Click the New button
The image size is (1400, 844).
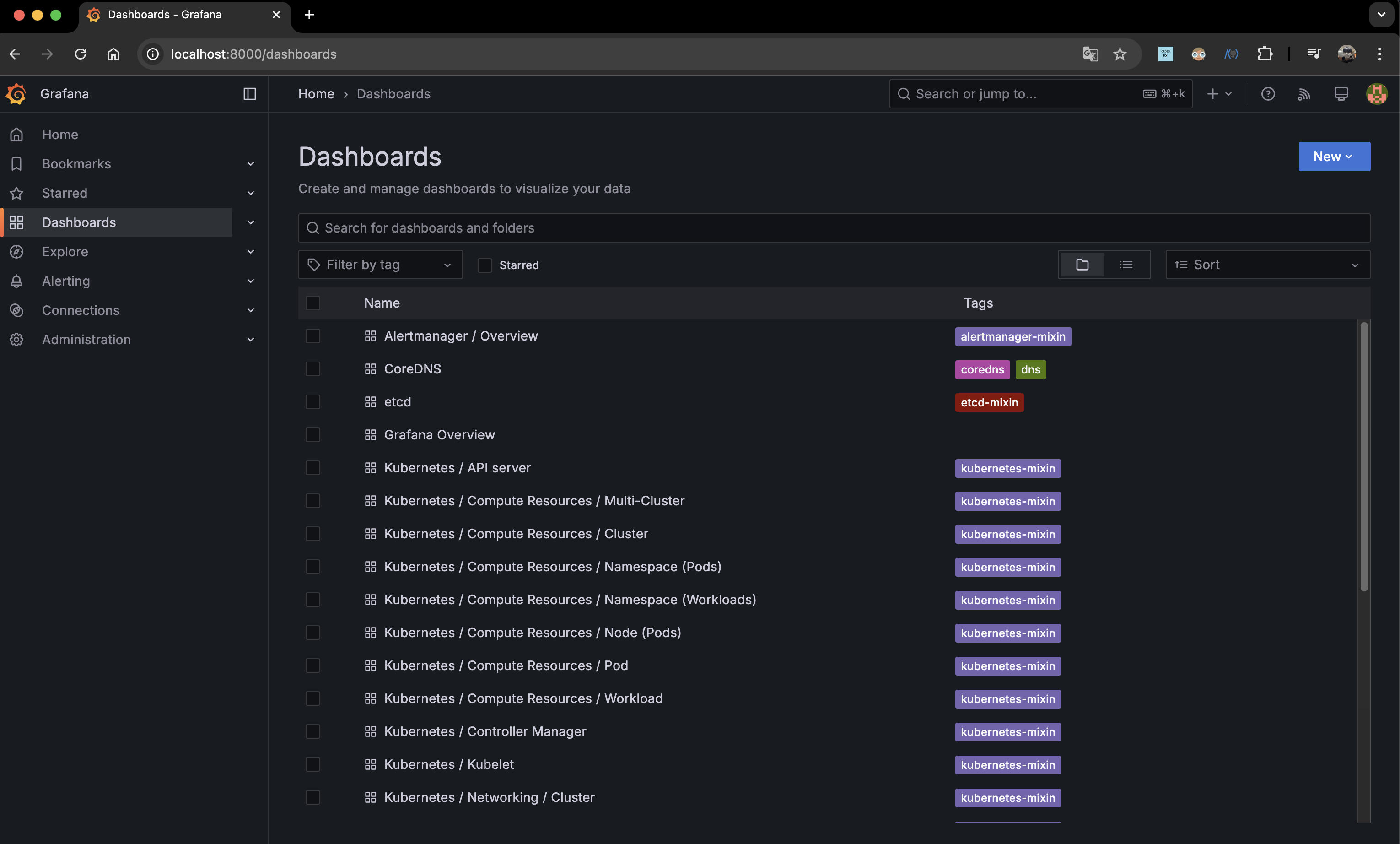(1334, 156)
